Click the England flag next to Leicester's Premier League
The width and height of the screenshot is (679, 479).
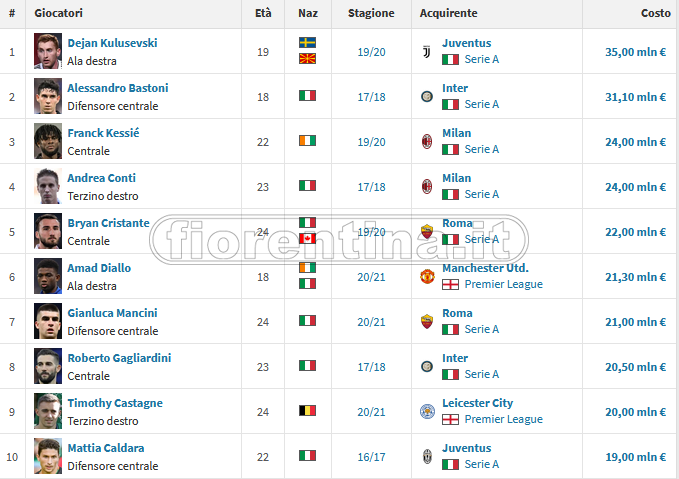tap(450, 419)
